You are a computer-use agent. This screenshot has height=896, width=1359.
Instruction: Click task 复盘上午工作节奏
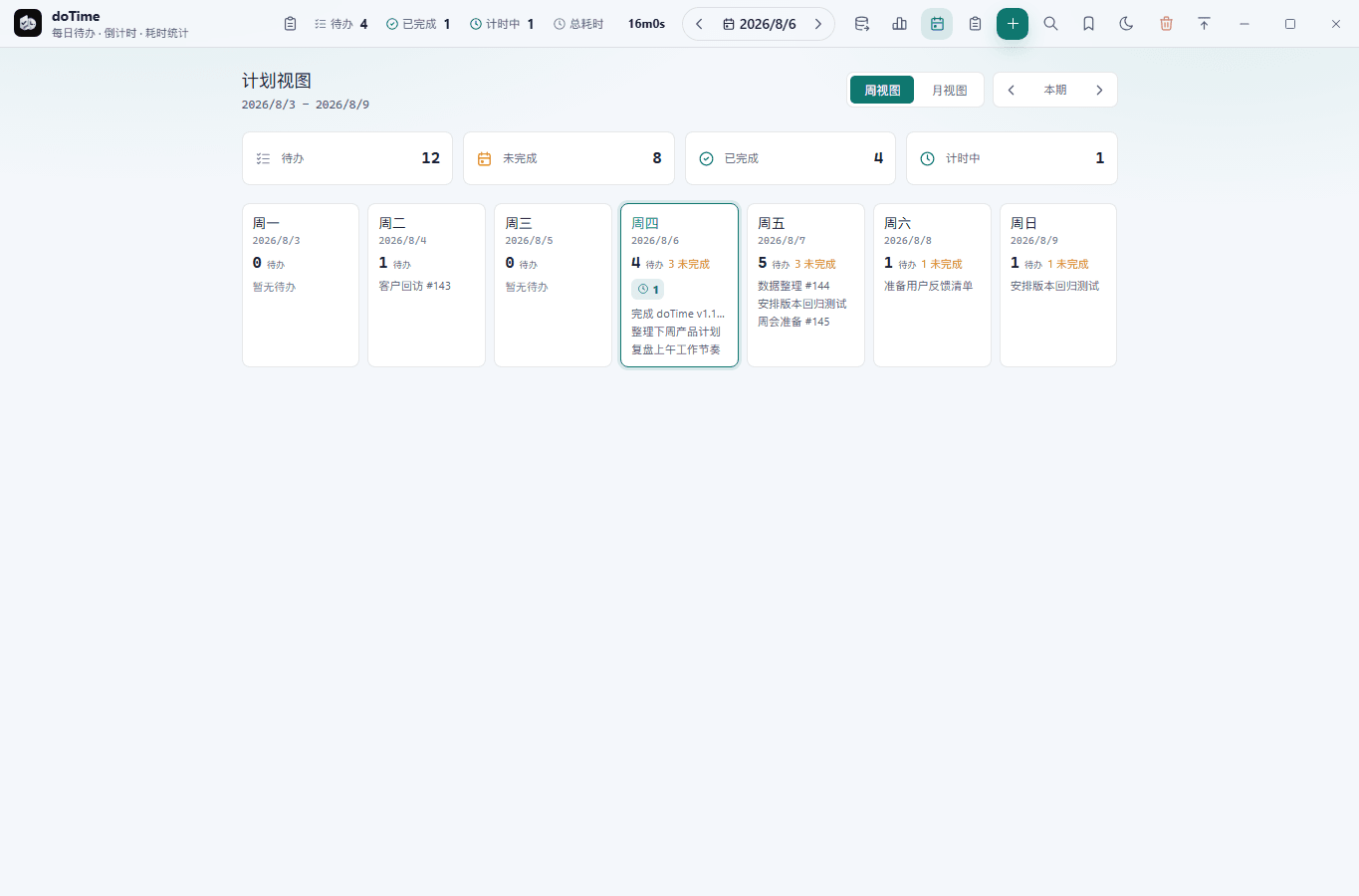tap(676, 349)
